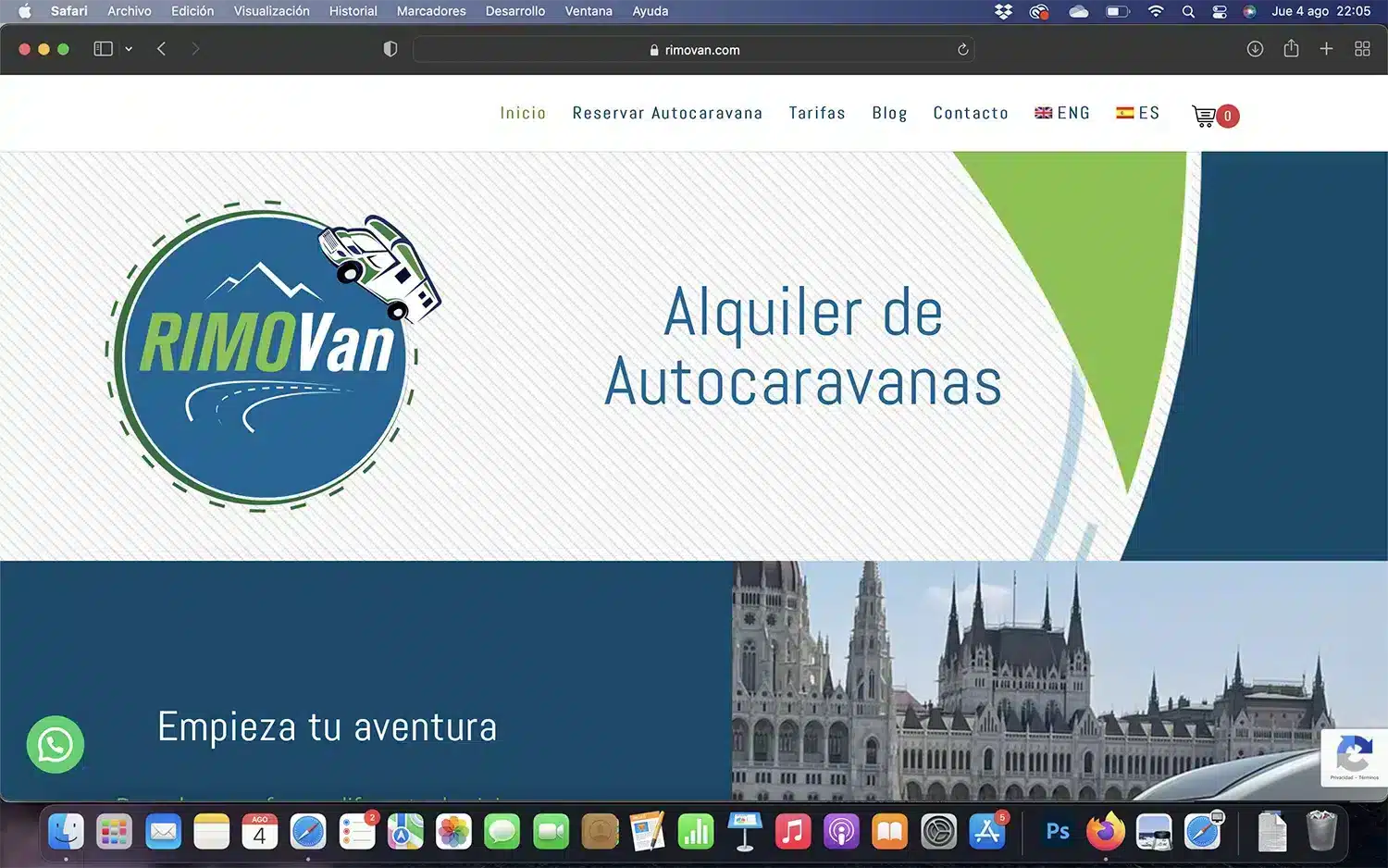Click the Parliament building photo
The height and width of the screenshot is (868, 1388).
(1060, 681)
